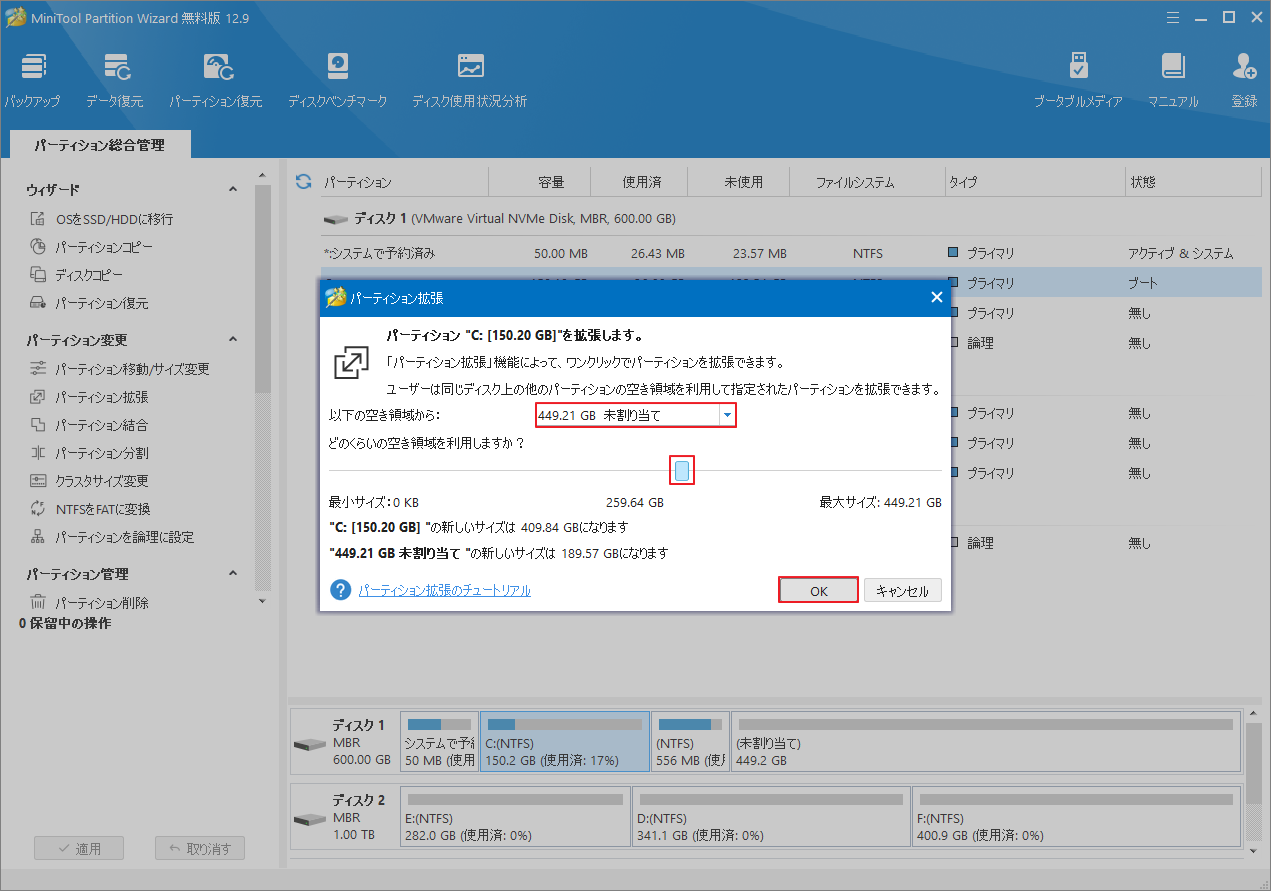The height and width of the screenshot is (891, 1271).
Task: Start ディスクベンチマーク disk benchmark
Action: pyautogui.click(x=337, y=81)
